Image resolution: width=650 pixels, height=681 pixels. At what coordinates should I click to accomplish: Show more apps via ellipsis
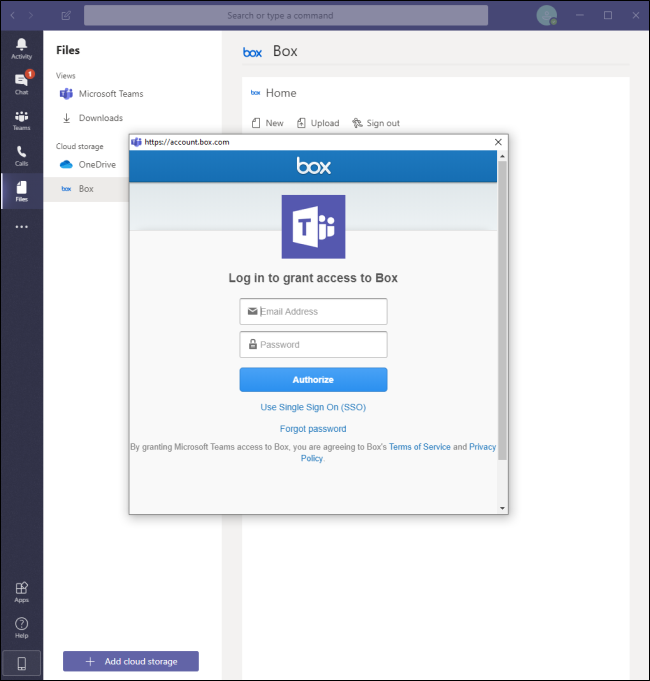tap(21, 227)
